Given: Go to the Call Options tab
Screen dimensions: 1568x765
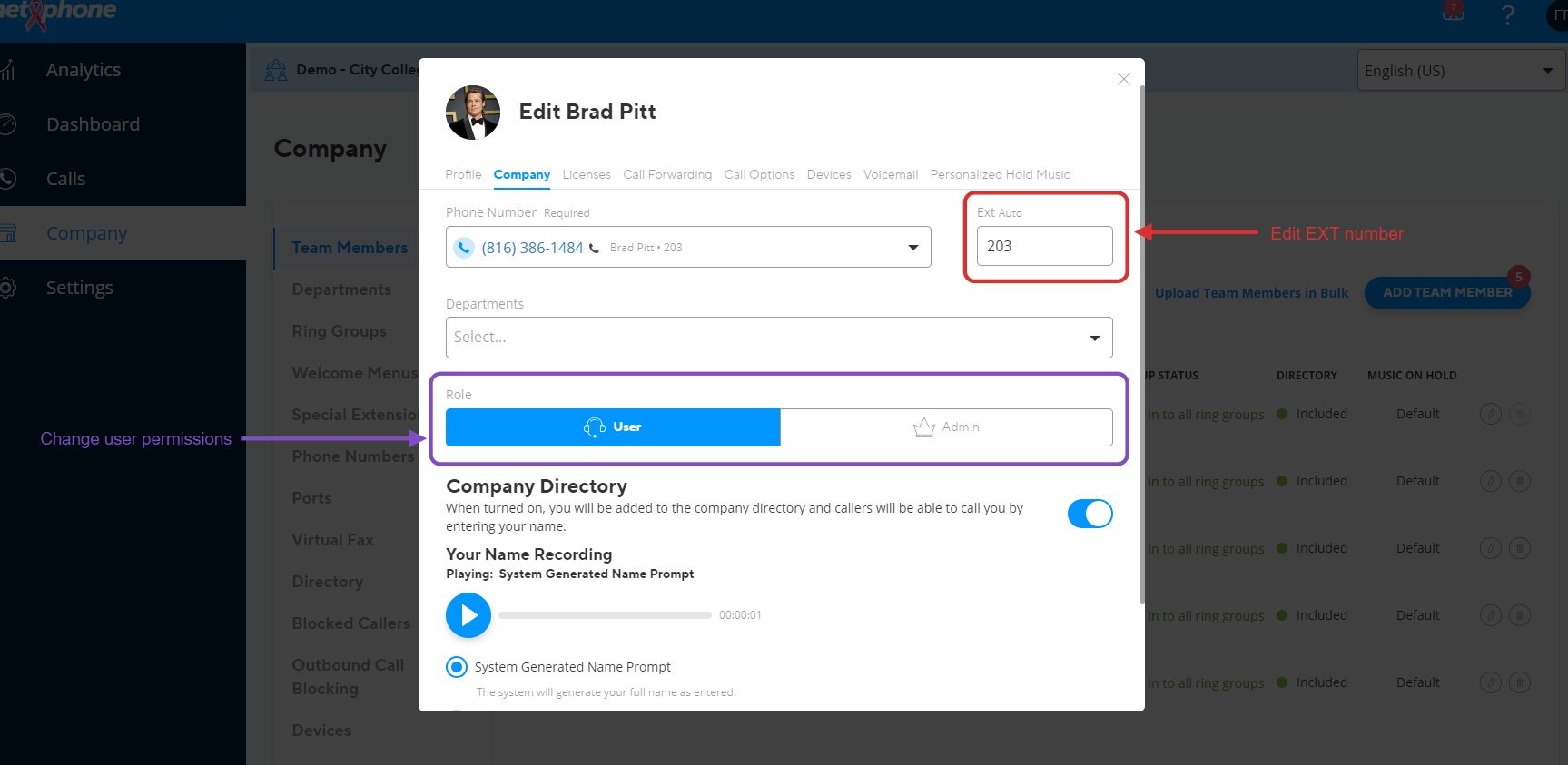Looking at the screenshot, I should 759,174.
